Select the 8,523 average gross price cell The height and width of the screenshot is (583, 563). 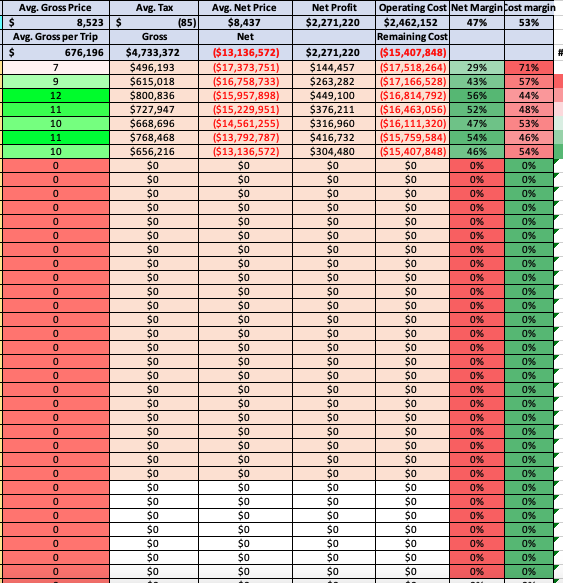56,23
